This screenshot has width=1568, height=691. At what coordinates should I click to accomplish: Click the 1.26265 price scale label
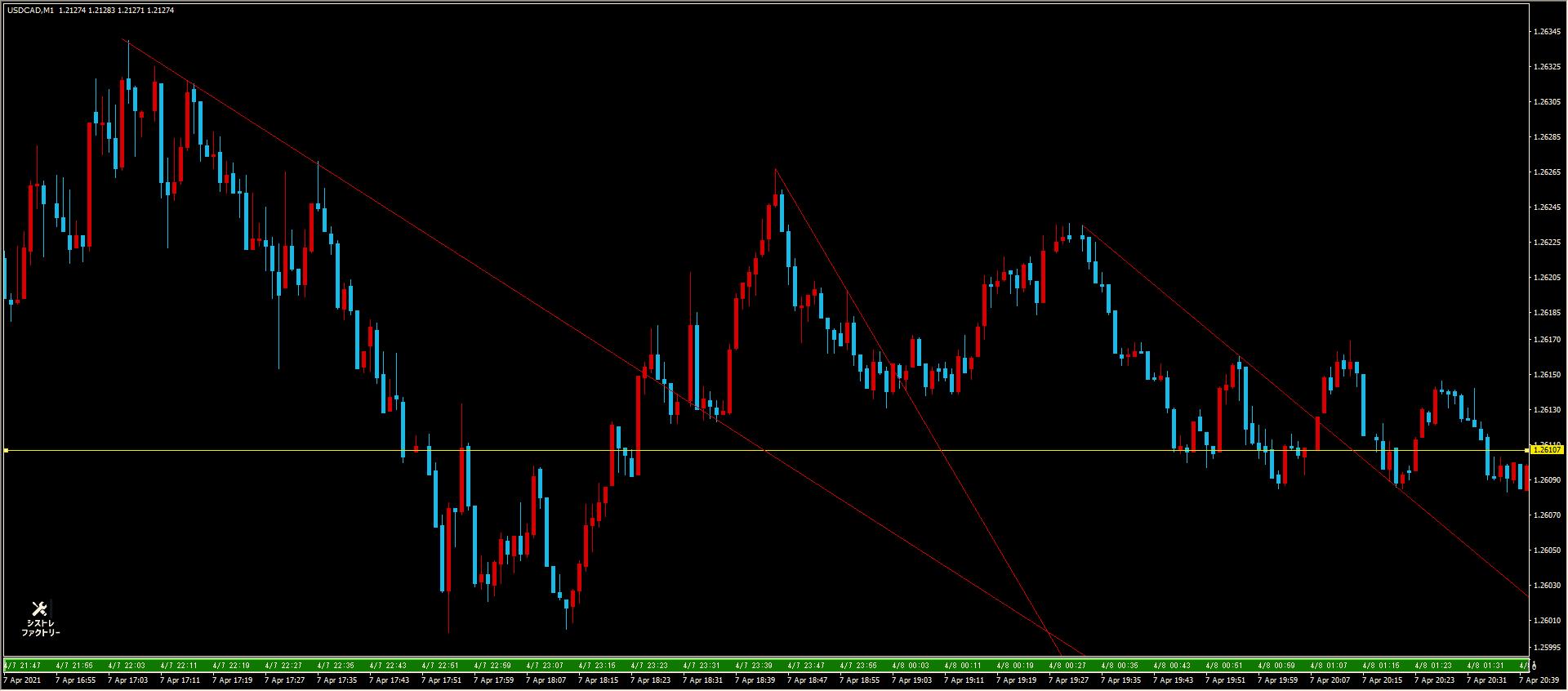(1548, 172)
